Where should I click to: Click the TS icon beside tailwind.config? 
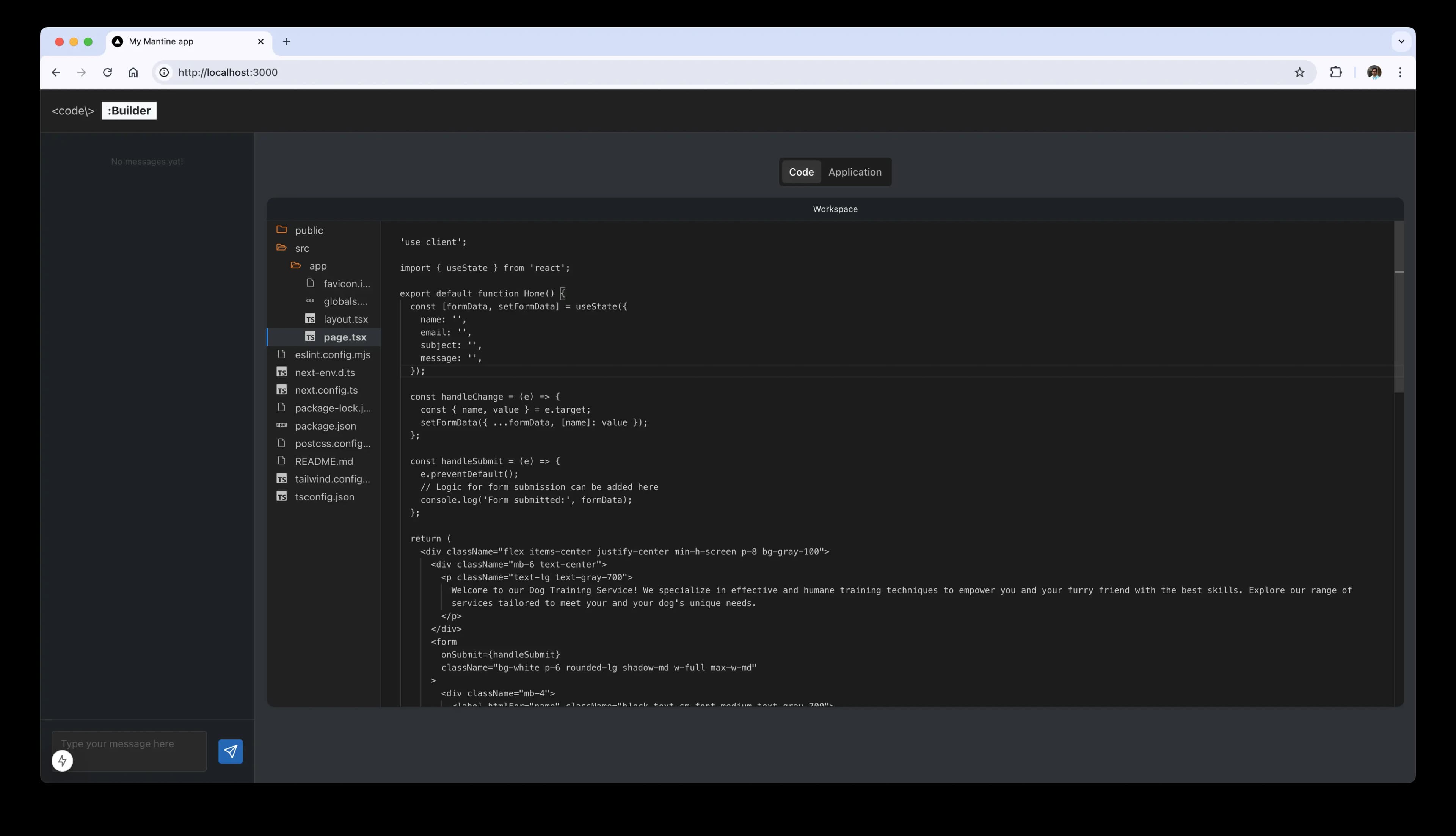coord(281,479)
